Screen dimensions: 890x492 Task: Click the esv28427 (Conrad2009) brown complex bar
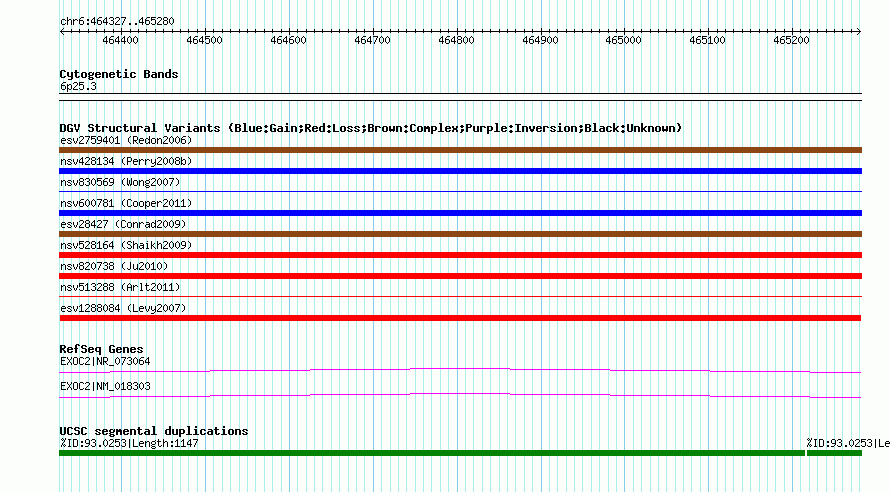(460, 234)
